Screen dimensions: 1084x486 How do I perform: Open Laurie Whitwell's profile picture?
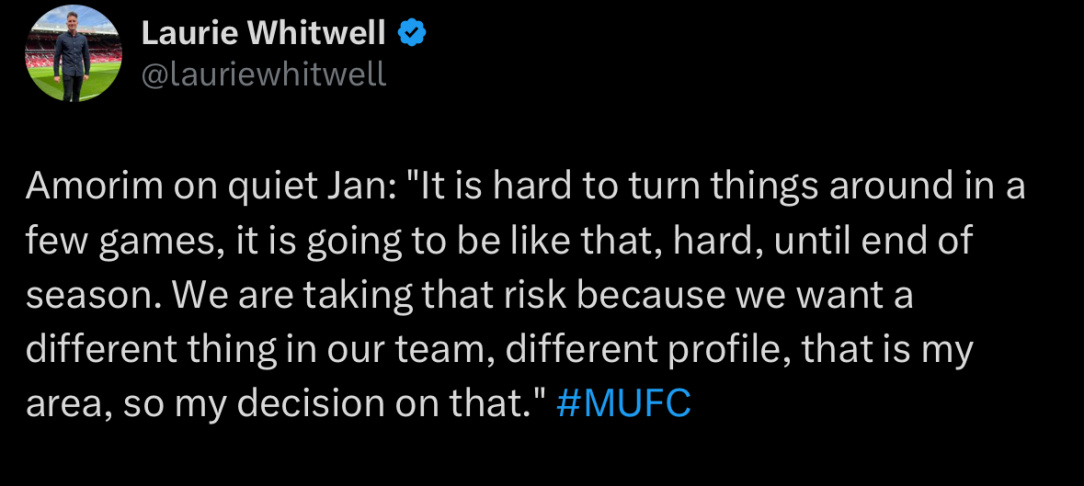pyautogui.click(x=74, y=53)
